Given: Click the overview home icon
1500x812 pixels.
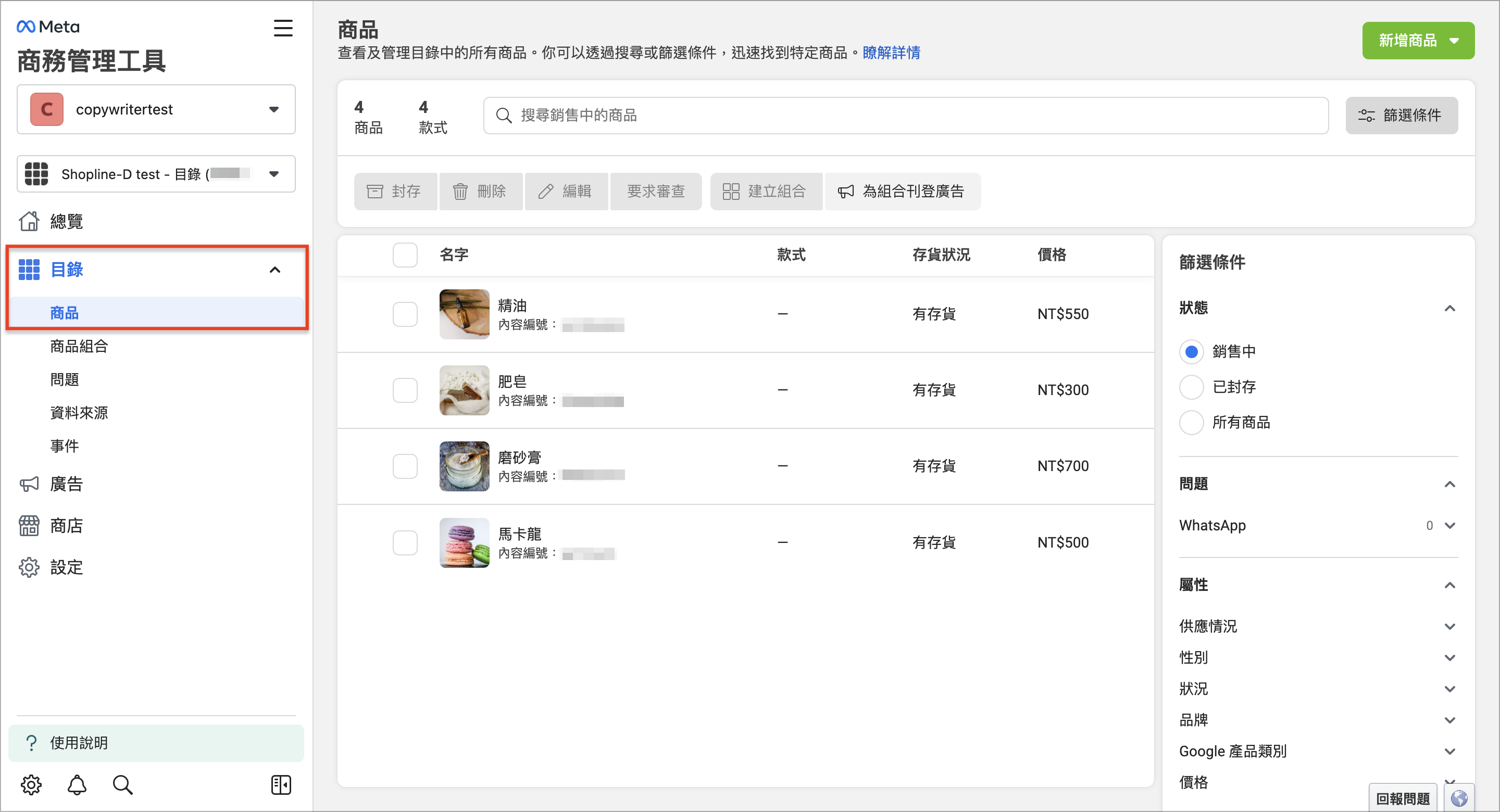Looking at the screenshot, I should 29,221.
